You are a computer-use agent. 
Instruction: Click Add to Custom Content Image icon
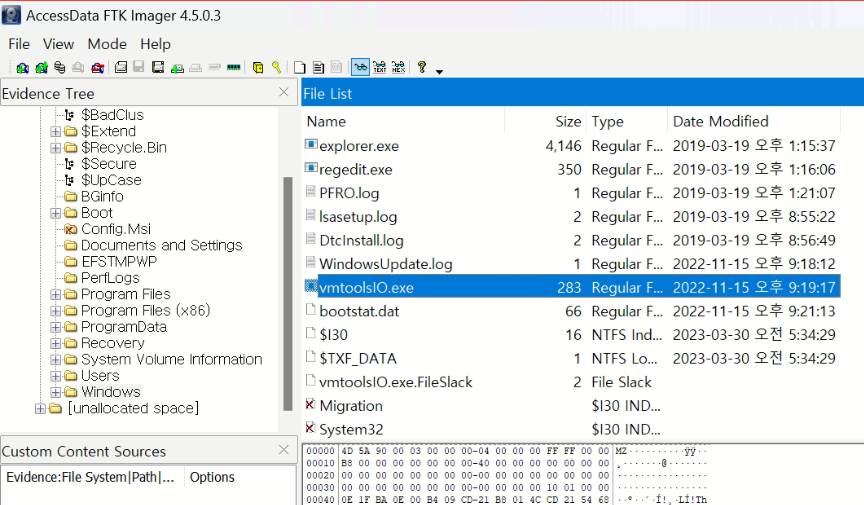tap(177, 68)
